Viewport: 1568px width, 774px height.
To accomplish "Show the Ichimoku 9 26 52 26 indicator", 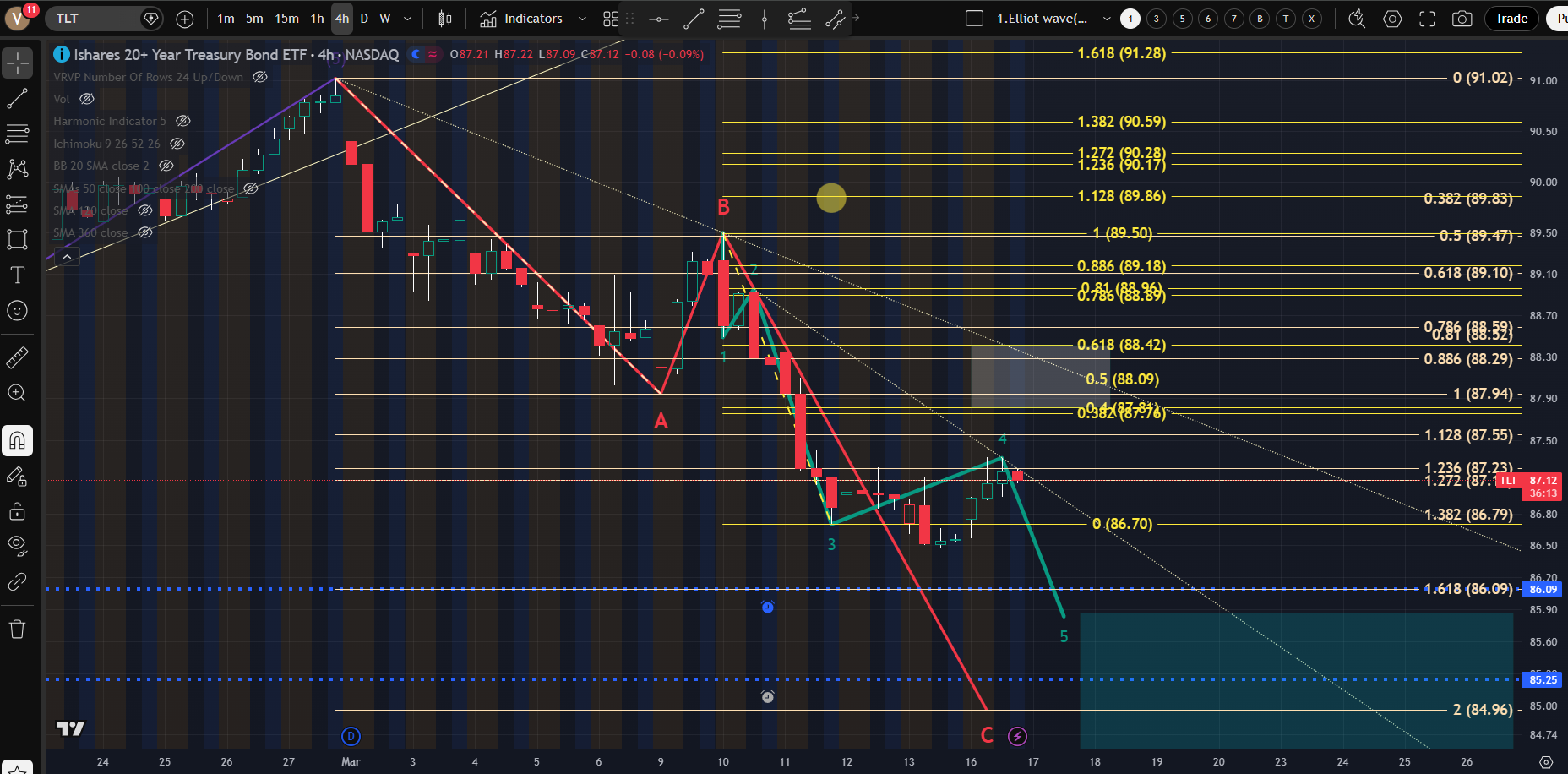I will [177, 144].
